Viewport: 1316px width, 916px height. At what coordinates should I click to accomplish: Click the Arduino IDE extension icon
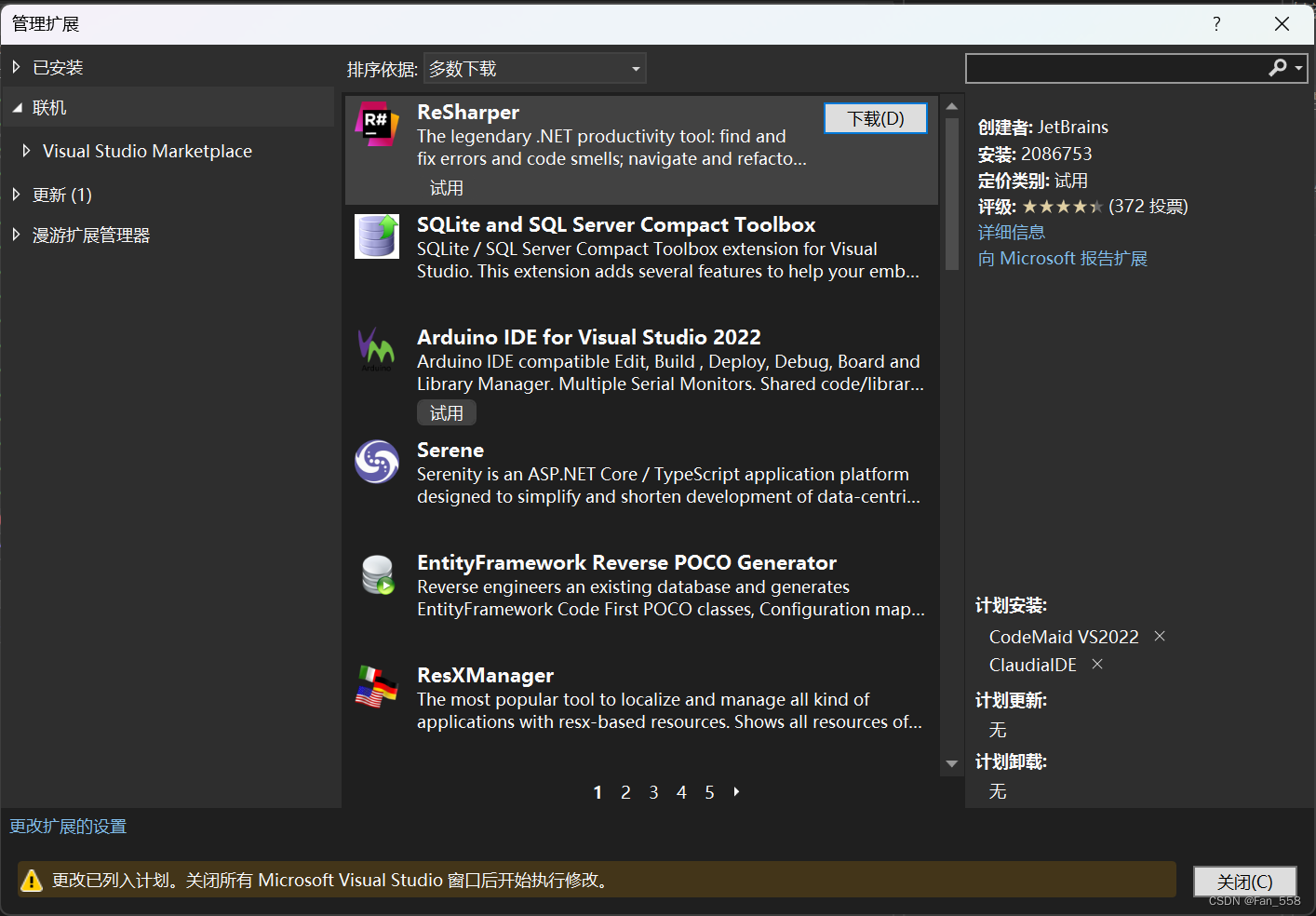[377, 349]
